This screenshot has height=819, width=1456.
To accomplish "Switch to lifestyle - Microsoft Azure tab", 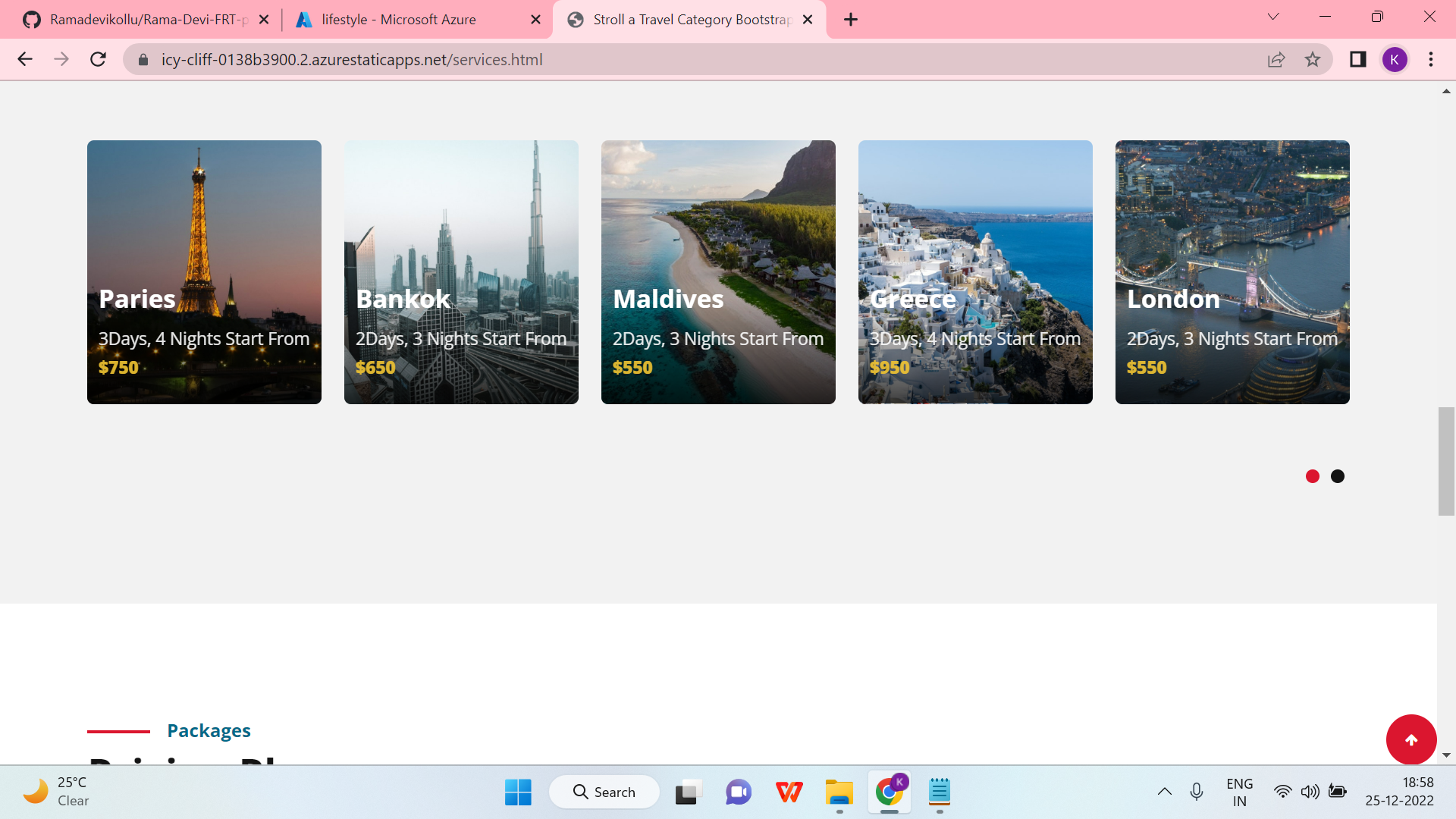I will click(399, 20).
